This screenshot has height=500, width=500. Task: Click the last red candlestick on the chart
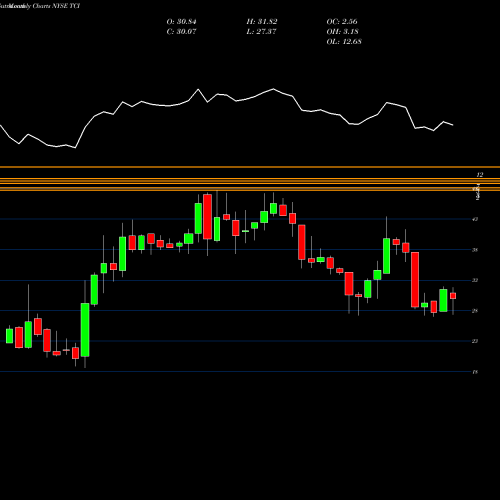coord(453,296)
